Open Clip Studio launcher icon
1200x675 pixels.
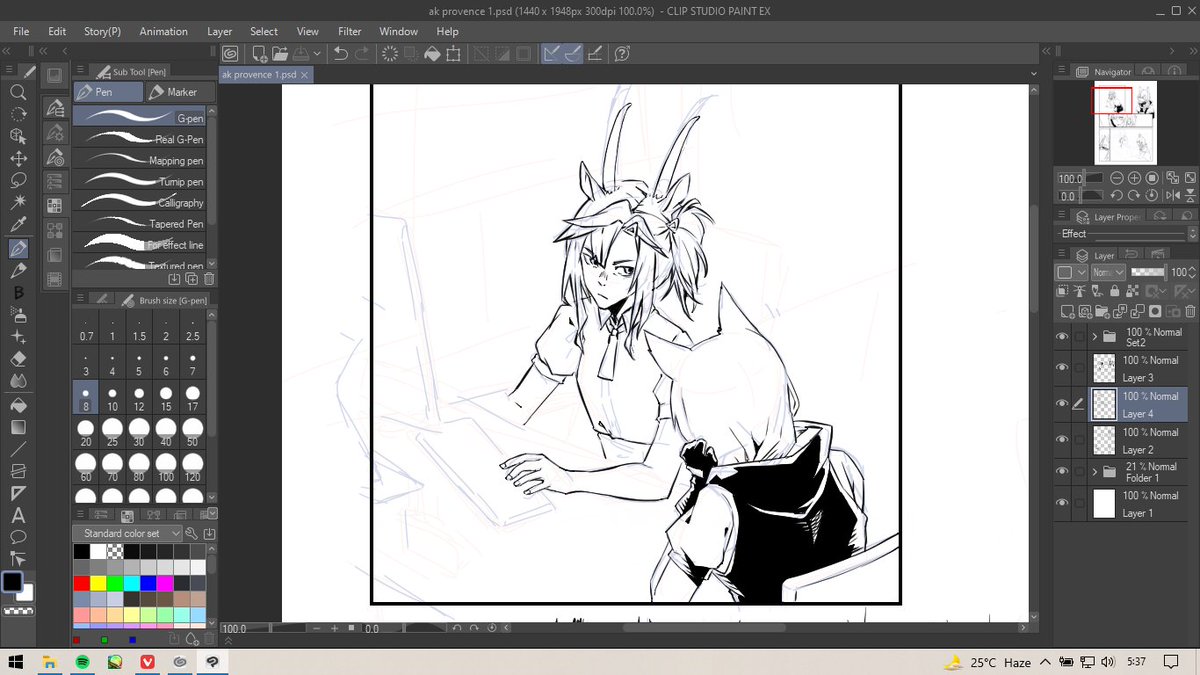231,54
